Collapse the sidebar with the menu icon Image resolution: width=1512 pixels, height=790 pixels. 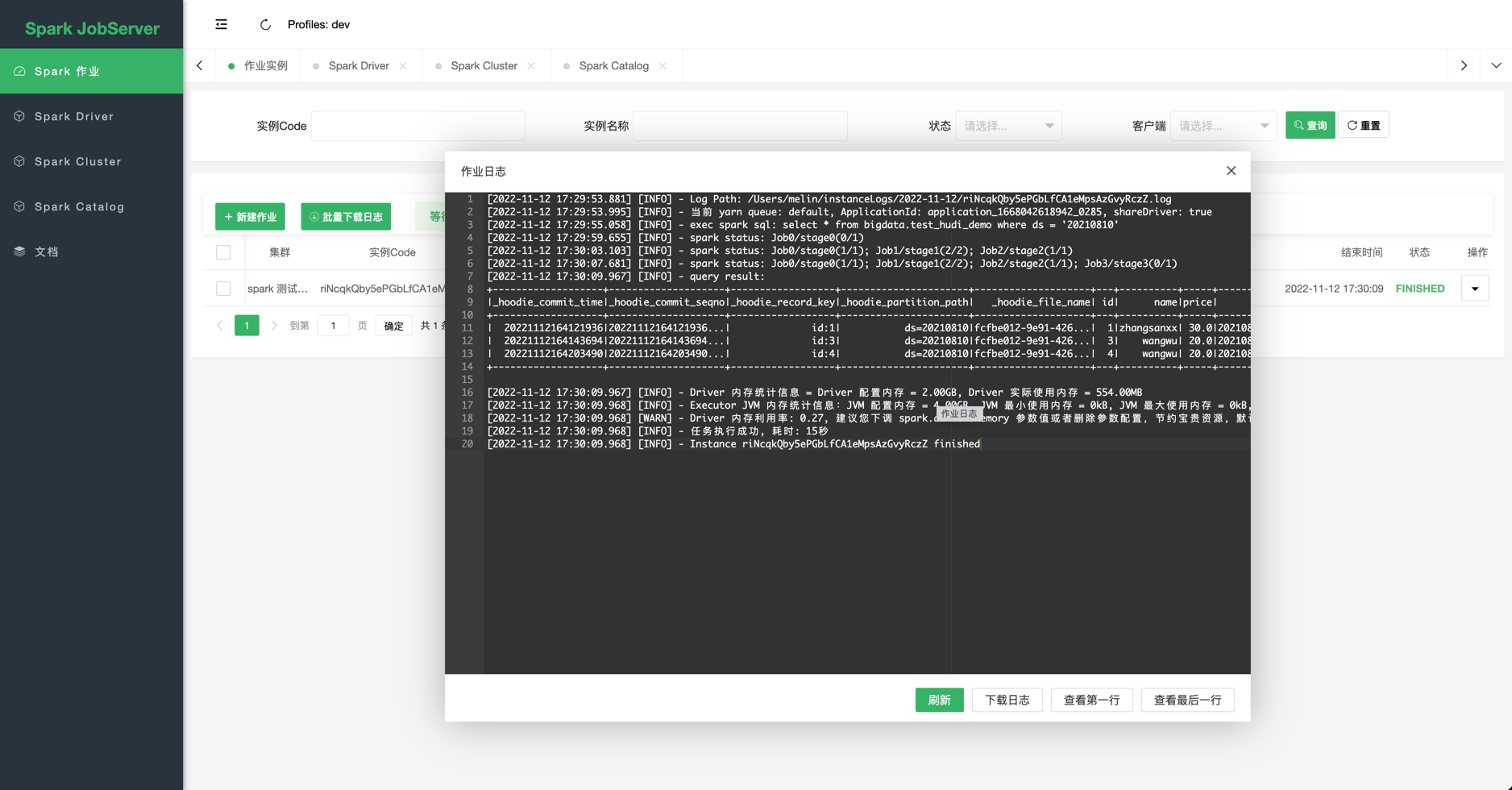(221, 24)
